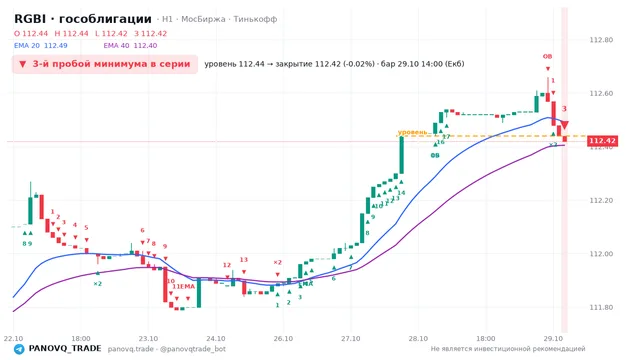The height and width of the screenshot is (360, 640).
Task: Click the large red '3' above the latest candle
Action: (564, 109)
